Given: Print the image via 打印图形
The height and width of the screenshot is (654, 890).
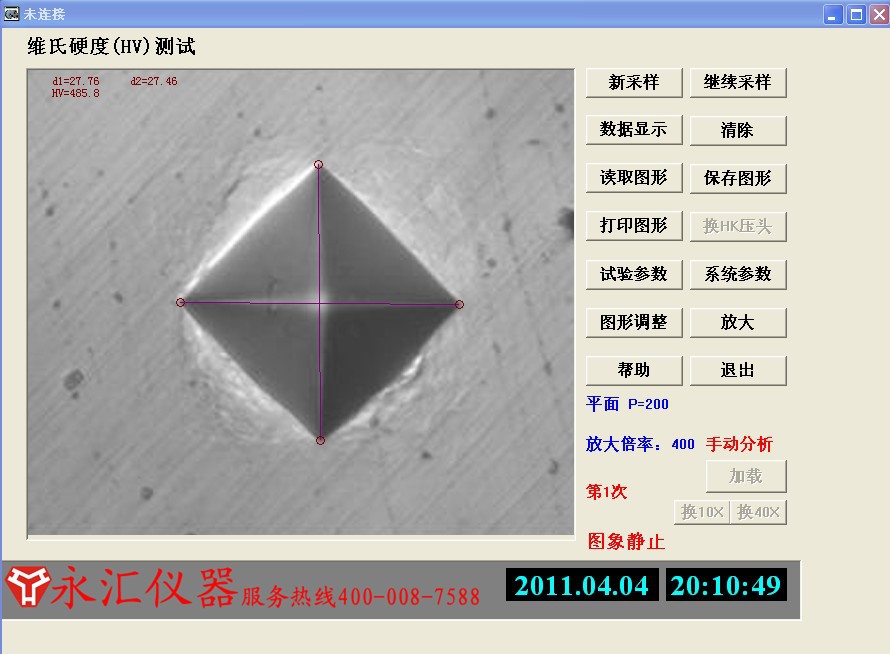Looking at the screenshot, I should click(x=634, y=226).
